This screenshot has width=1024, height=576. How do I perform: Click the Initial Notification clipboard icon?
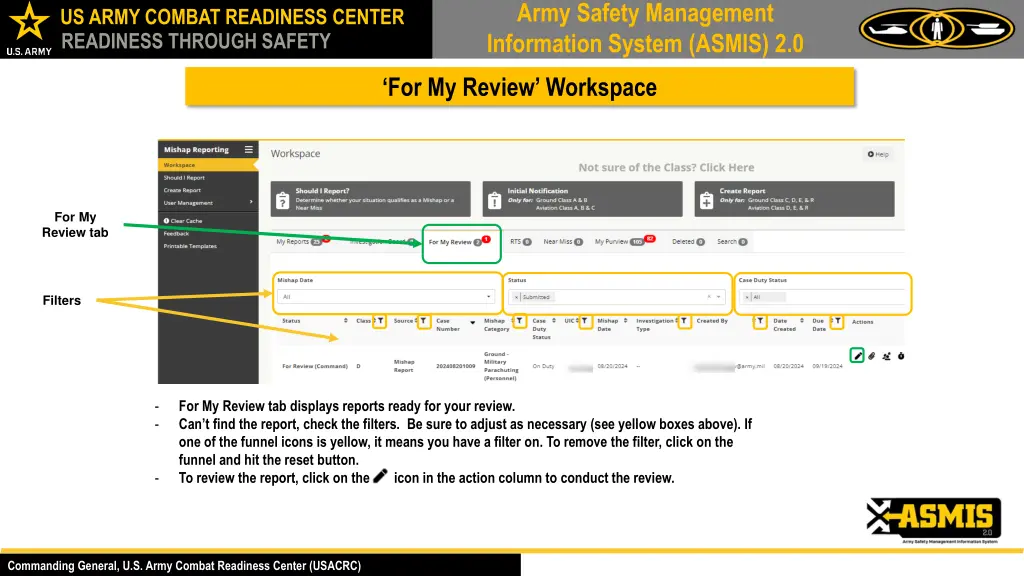coord(494,199)
